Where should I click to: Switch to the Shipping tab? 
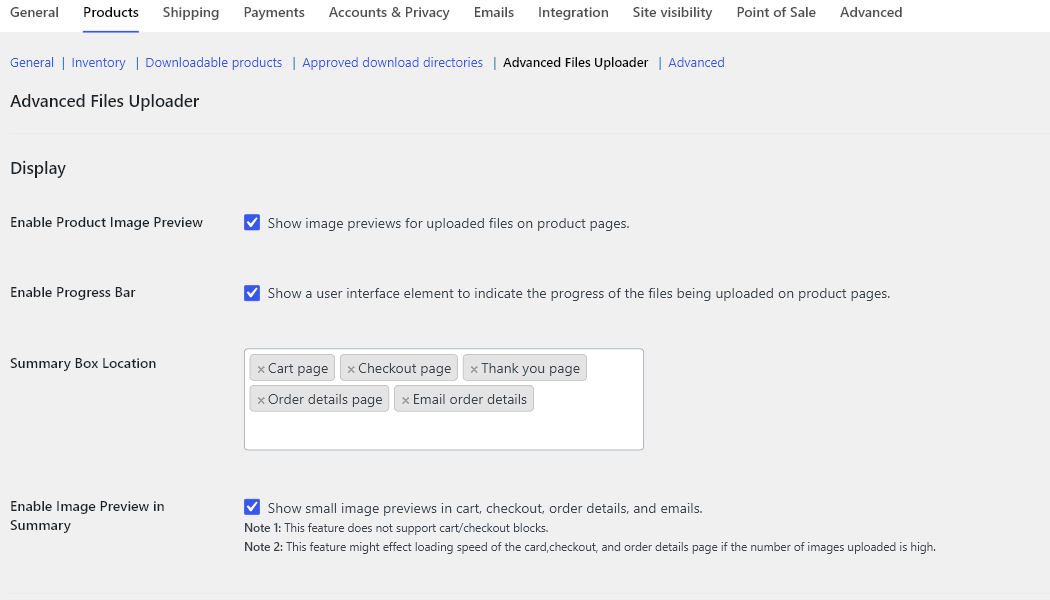click(x=191, y=13)
